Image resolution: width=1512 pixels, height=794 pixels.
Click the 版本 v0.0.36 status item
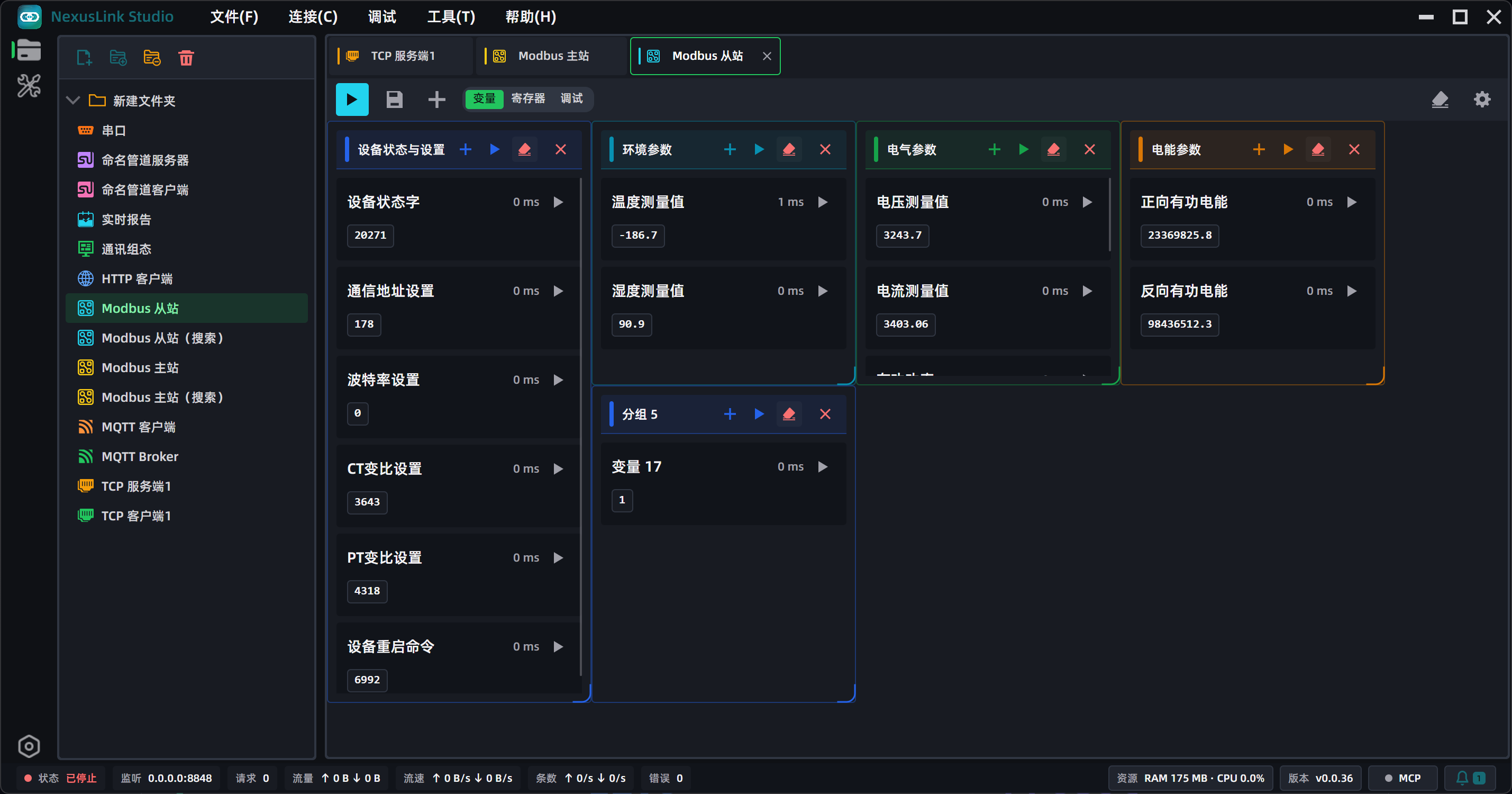(1320, 778)
